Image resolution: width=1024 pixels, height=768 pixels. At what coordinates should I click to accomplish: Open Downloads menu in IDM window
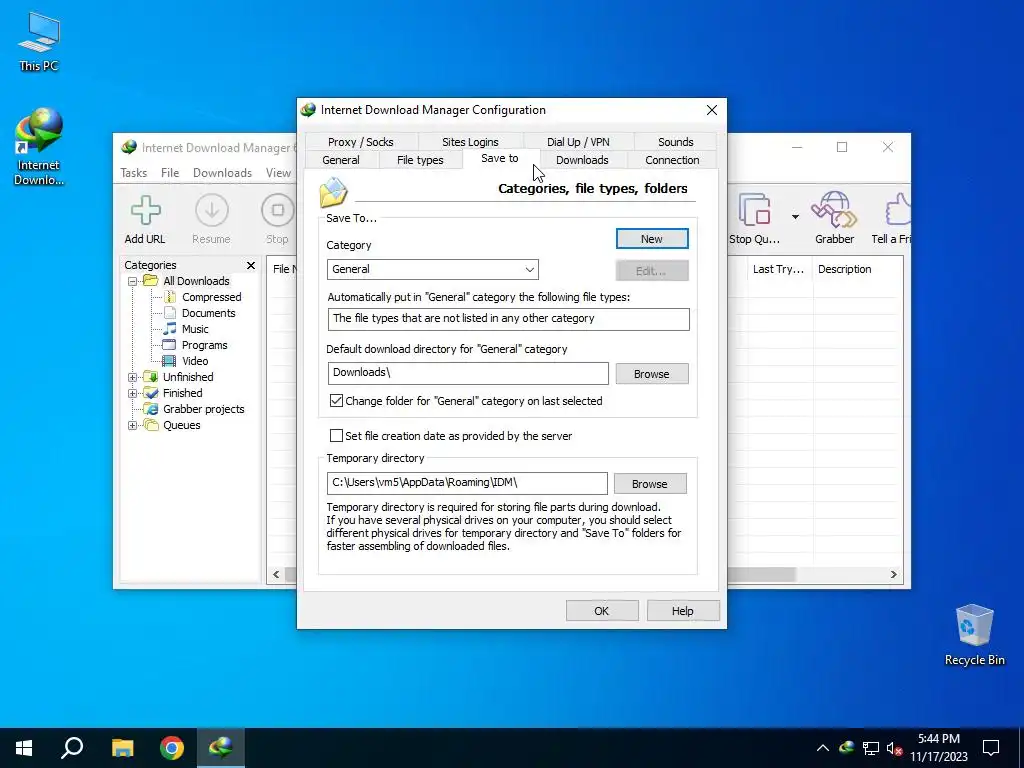(x=222, y=173)
